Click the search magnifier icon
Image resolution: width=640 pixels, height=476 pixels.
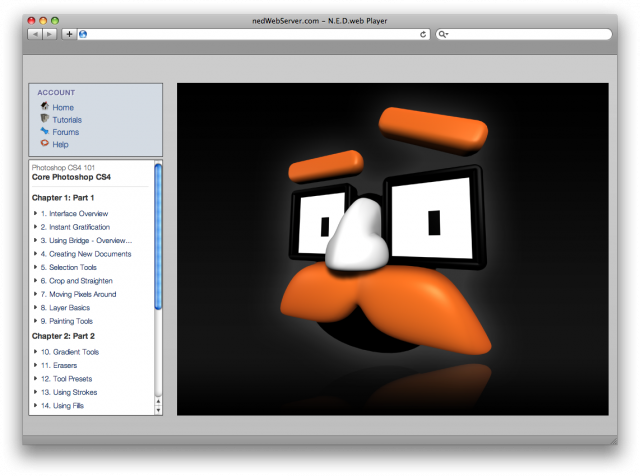pos(442,34)
